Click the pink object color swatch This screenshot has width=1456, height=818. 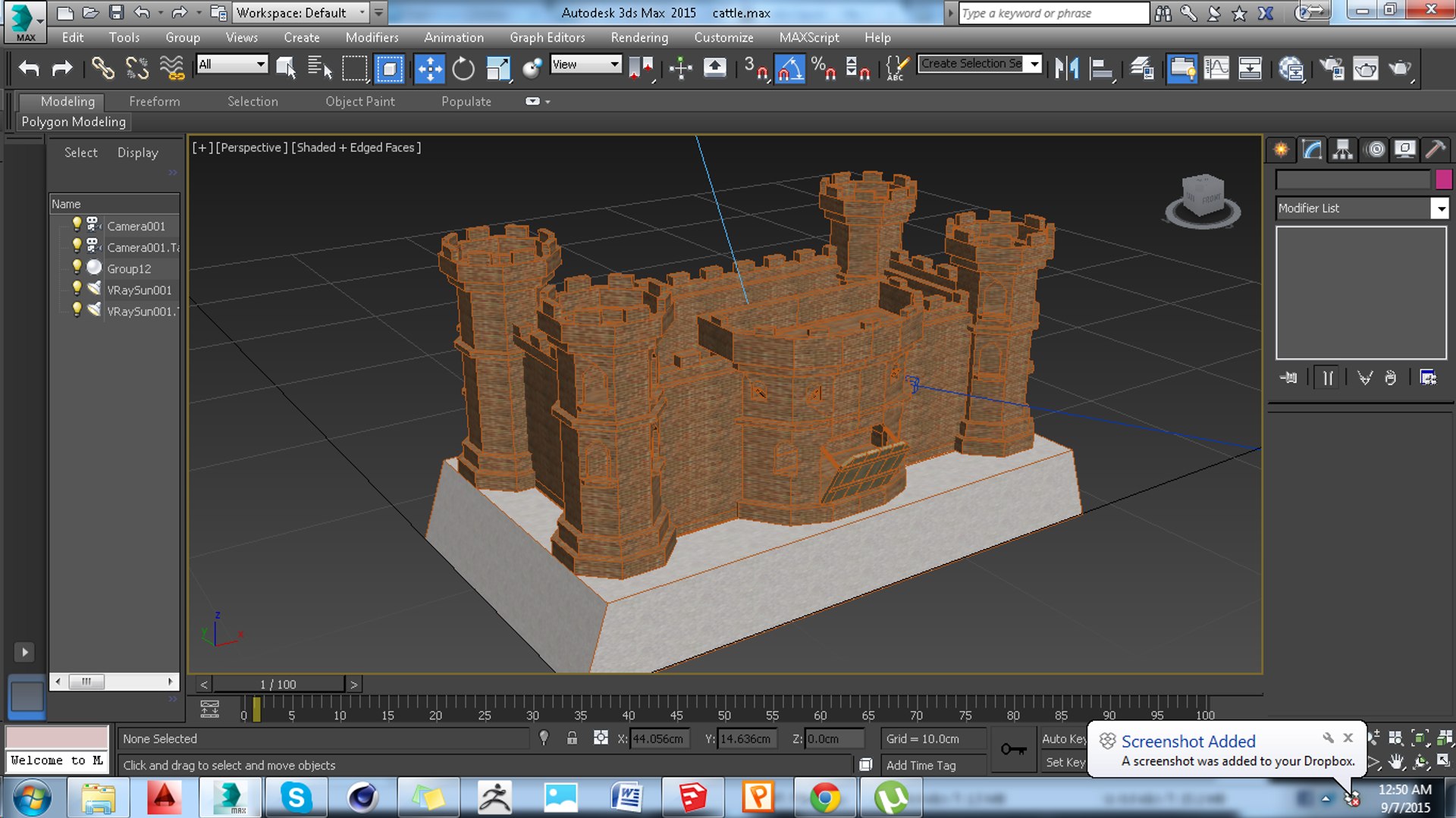click(x=1443, y=180)
